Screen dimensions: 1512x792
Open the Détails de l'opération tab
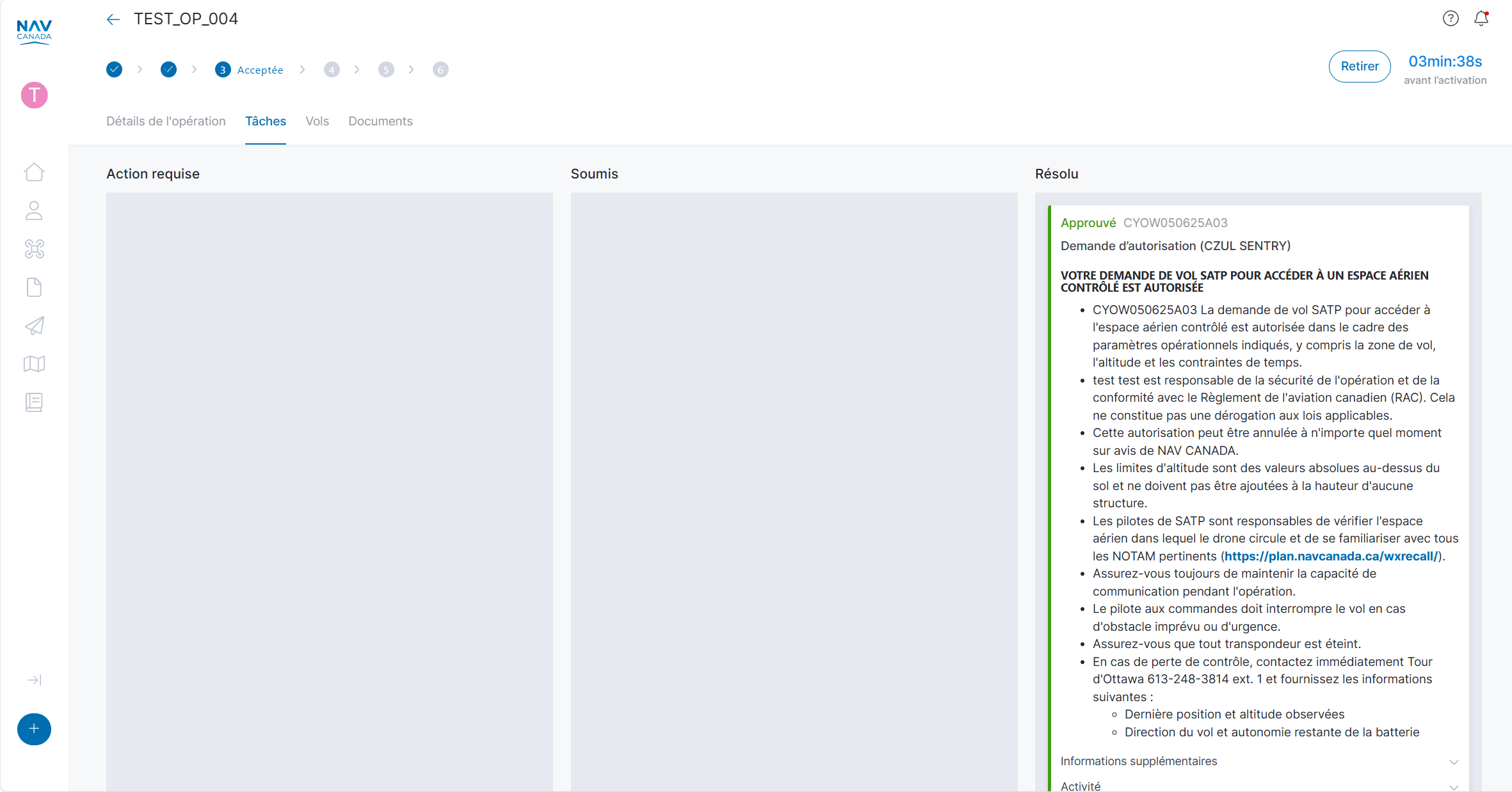point(166,122)
